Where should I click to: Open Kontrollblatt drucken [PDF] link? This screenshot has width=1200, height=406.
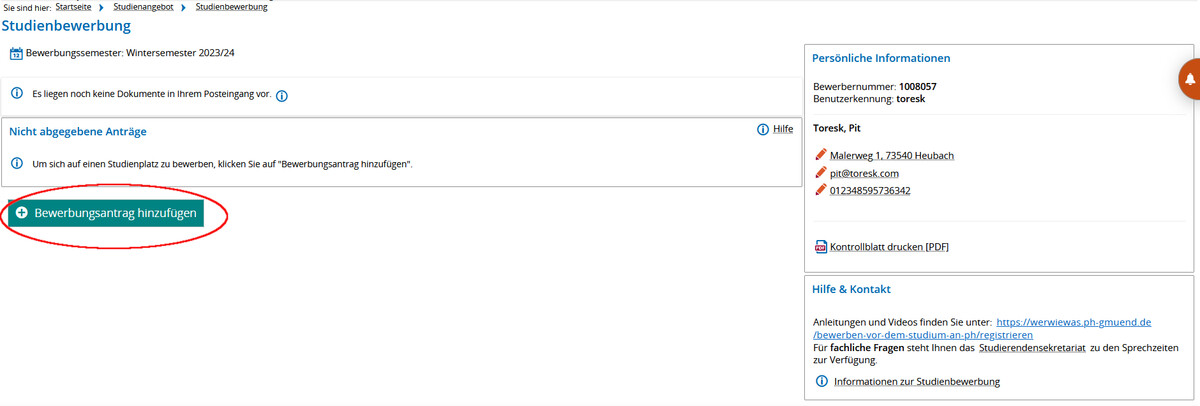pyautogui.click(x=889, y=247)
